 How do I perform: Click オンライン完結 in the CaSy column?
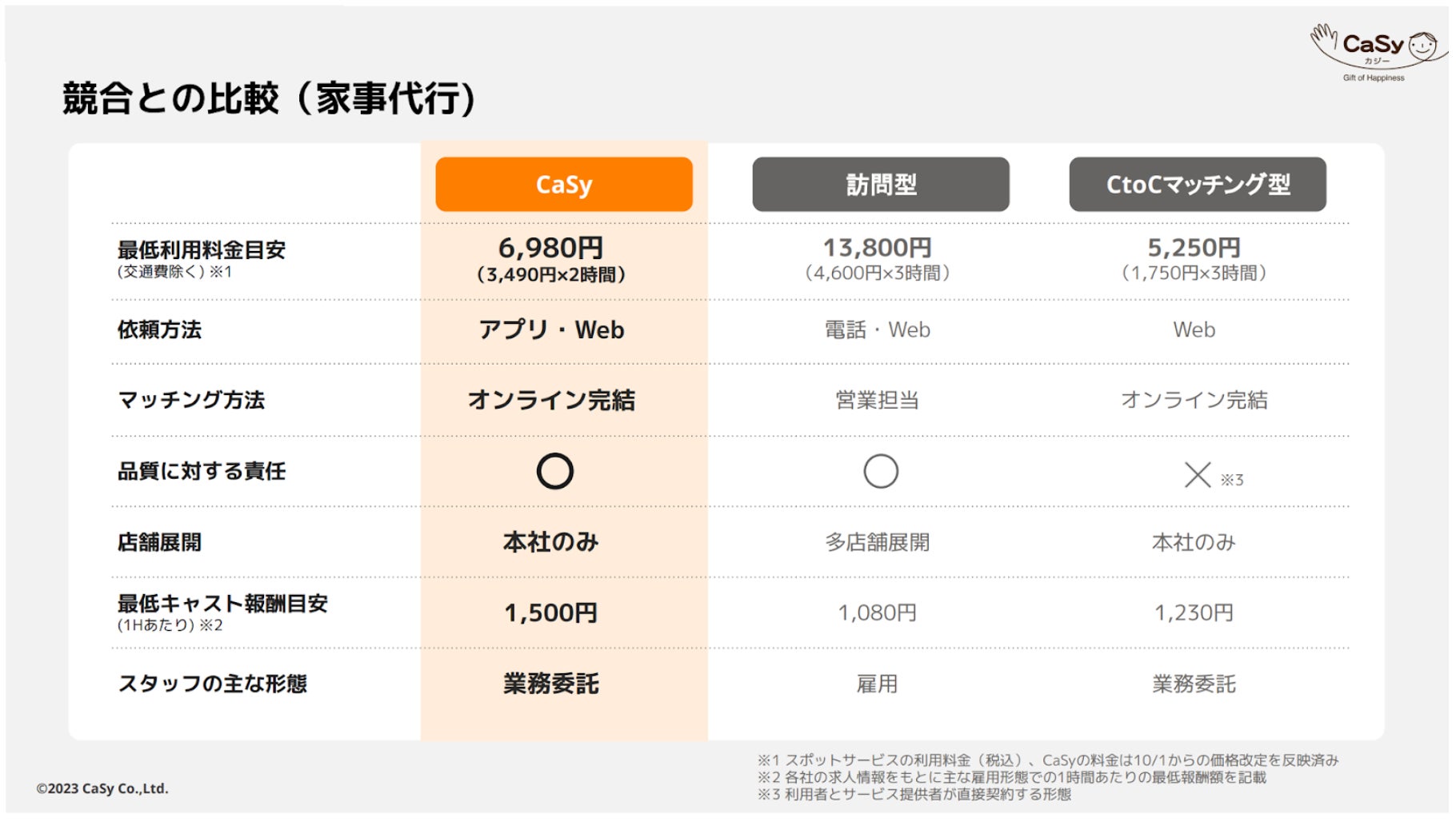click(x=551, y=400)
